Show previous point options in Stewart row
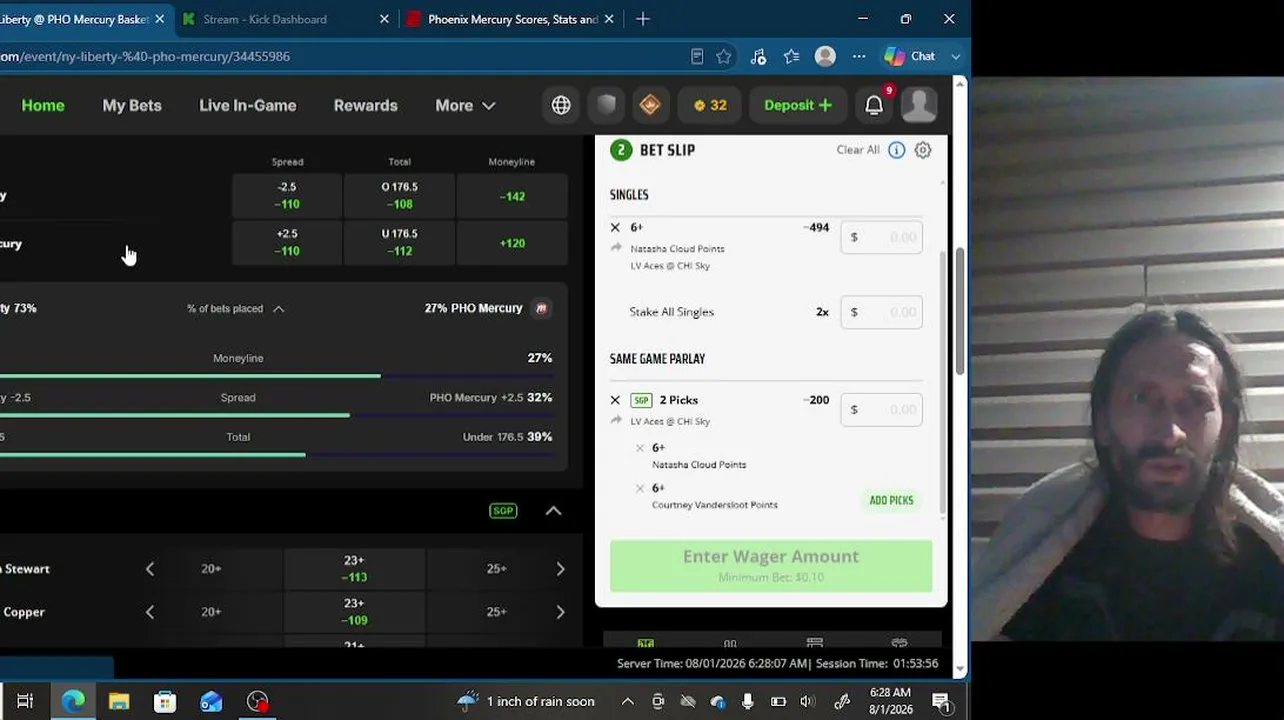 150,569
